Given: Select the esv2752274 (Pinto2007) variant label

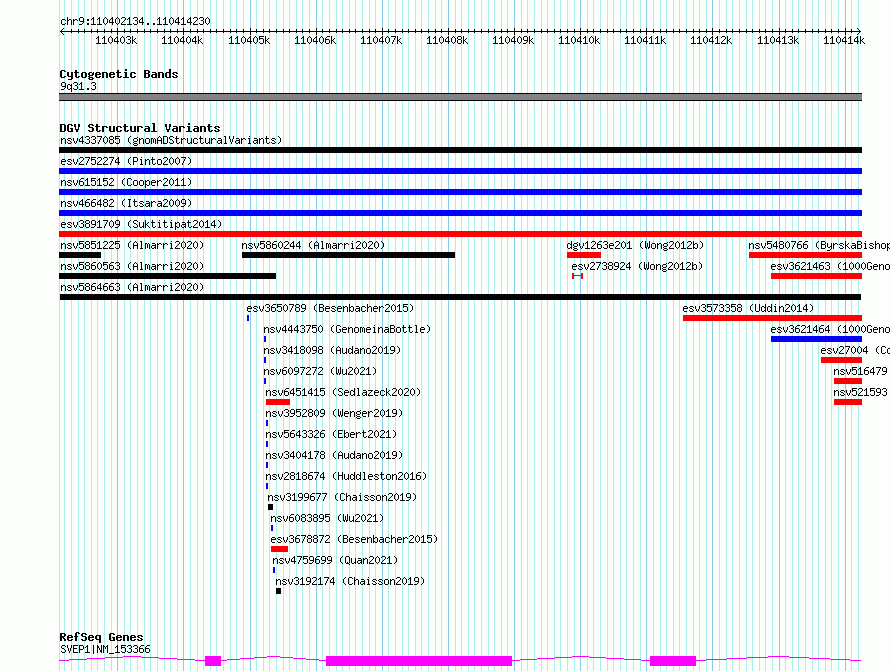Looking at the screenshot, I should (x=126, y=161).
